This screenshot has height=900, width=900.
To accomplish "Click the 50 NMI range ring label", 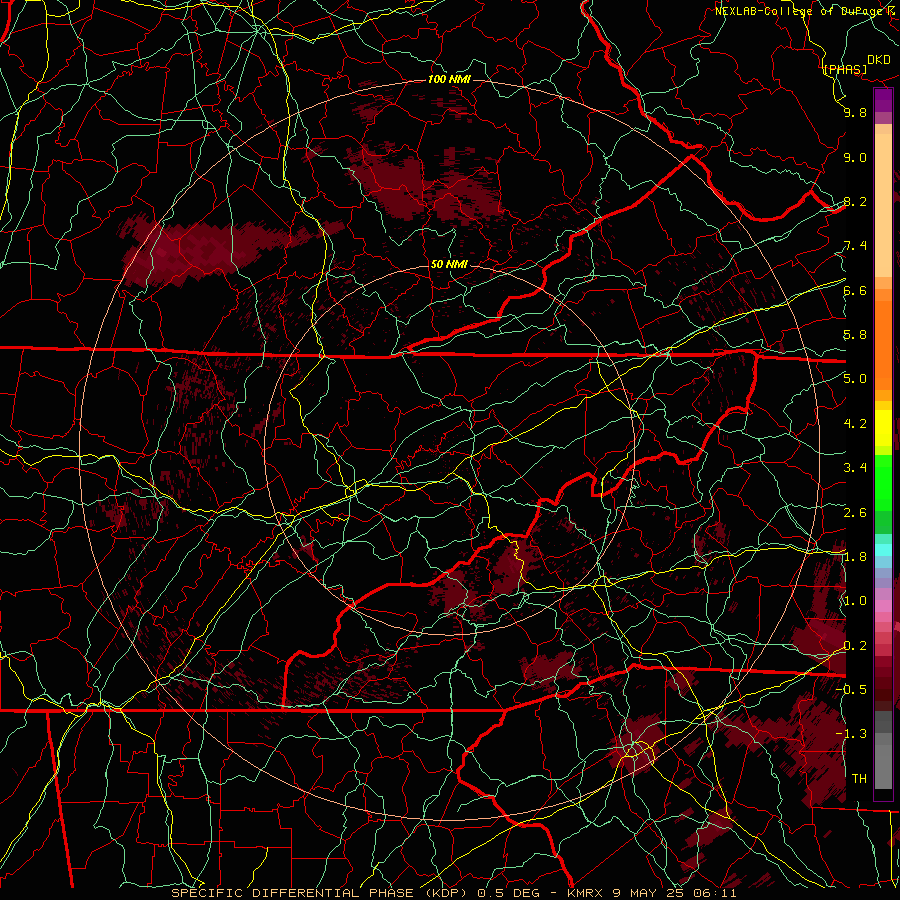I will (x=449, y=265).
